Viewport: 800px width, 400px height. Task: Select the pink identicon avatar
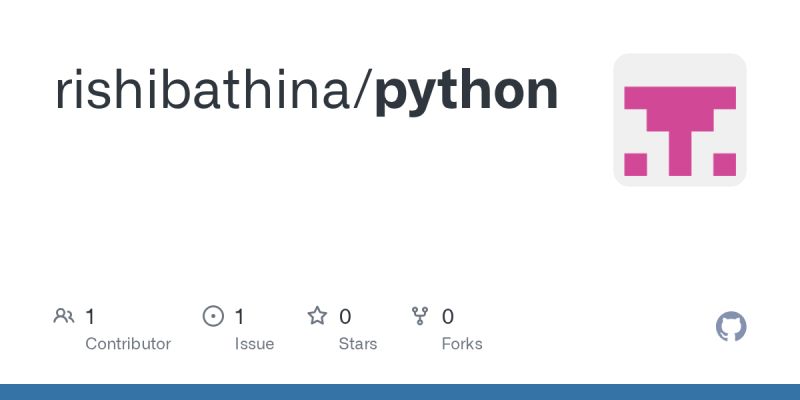[680, 120]
